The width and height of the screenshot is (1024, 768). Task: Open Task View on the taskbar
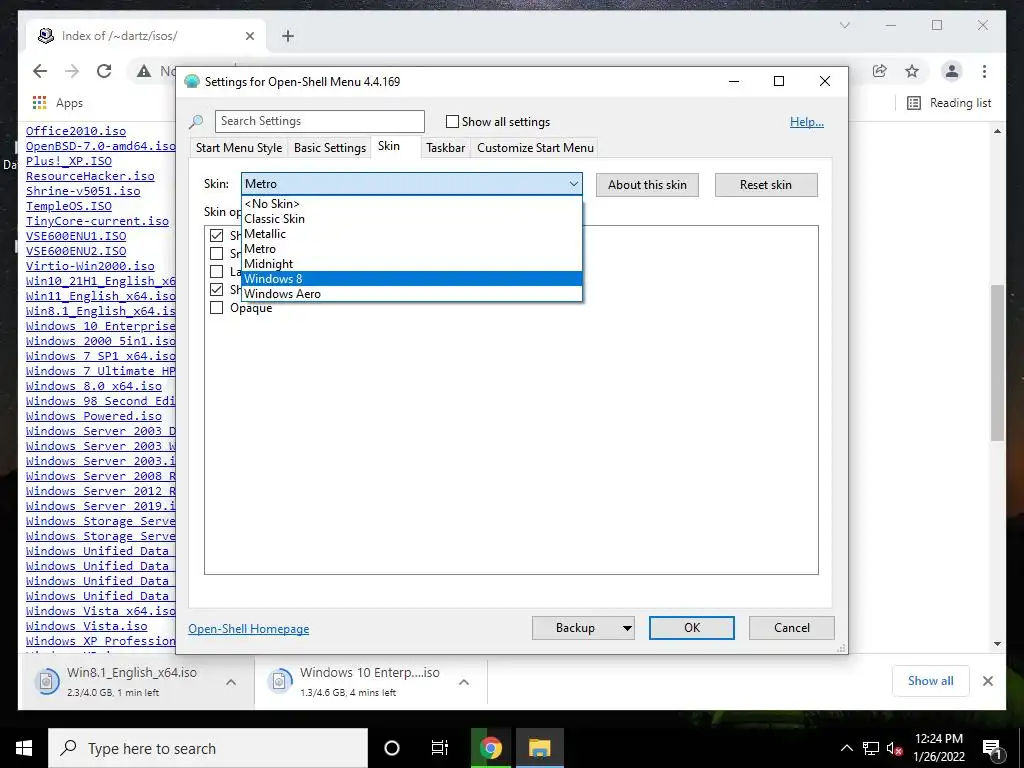(440, 748)
